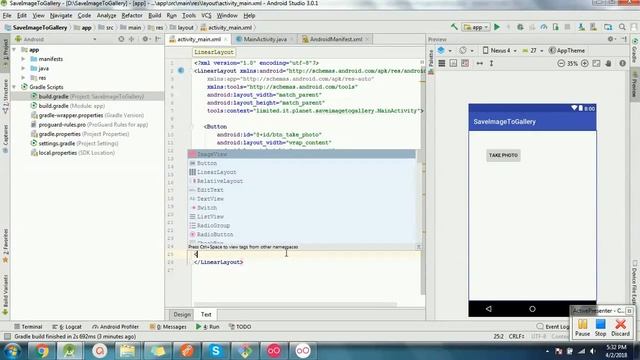Switch to AndroidManifest.xml tab
Viewport: 640px width, 360px height.
point(335,39)
